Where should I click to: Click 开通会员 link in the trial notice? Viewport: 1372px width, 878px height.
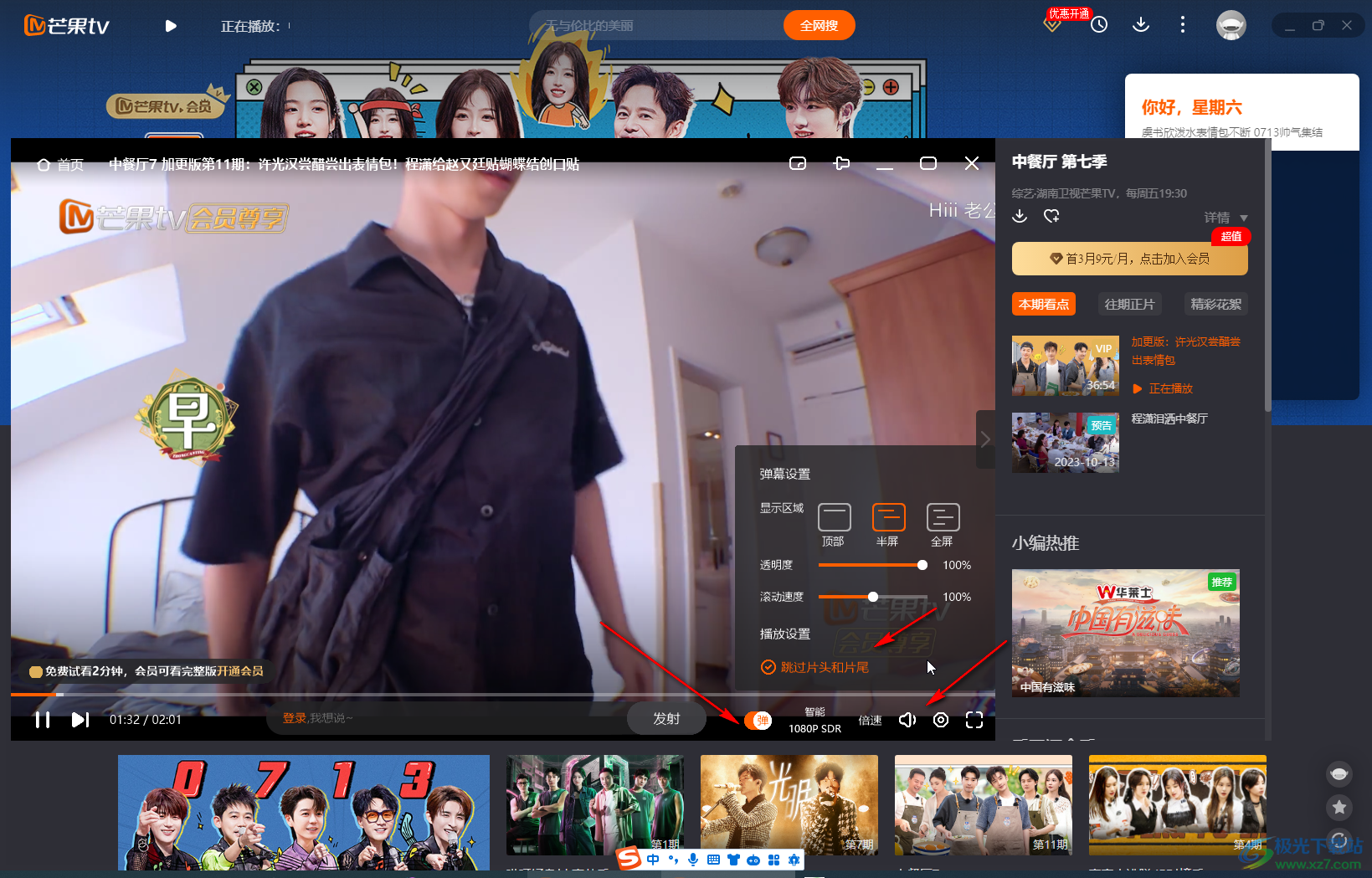[239, 671]
